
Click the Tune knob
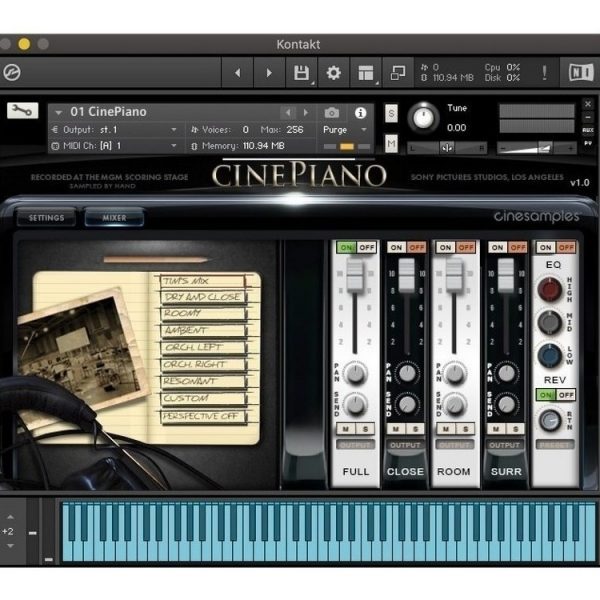(423, 118)
